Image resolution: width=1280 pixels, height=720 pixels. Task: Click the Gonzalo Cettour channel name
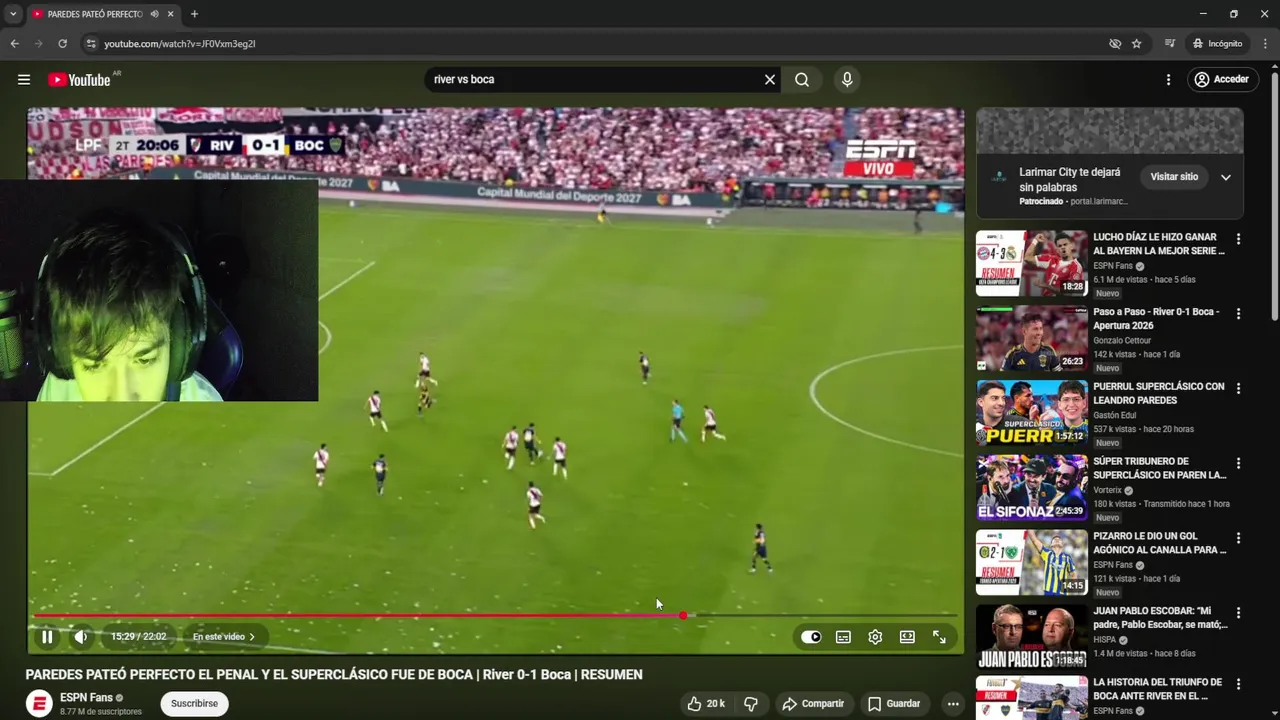coord(1122,340)
